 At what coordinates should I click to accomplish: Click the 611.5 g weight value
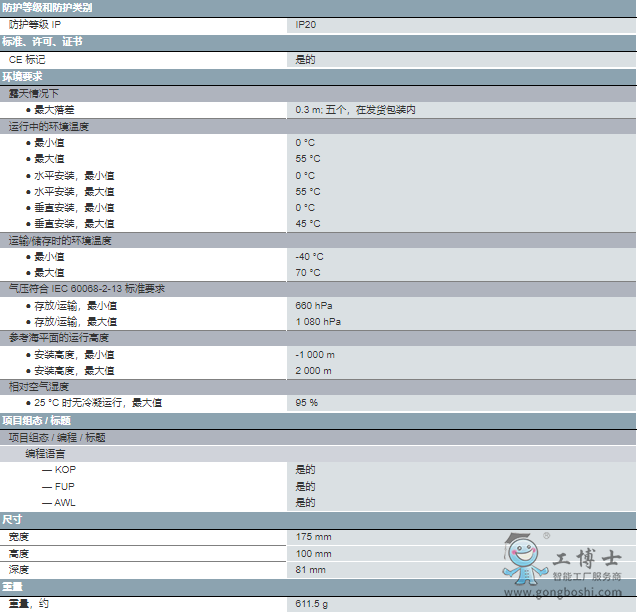point(312,604)
